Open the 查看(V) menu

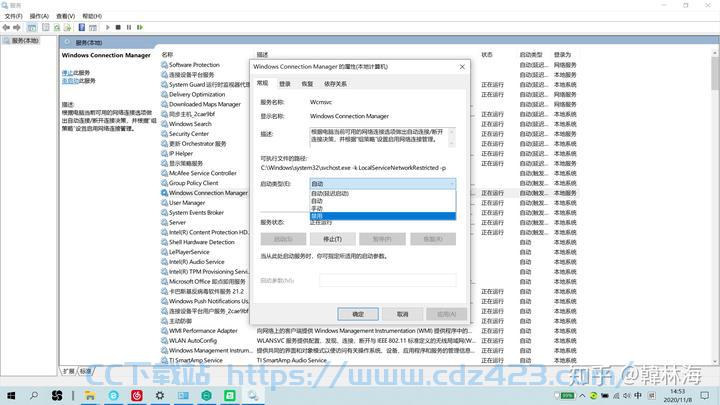pos(66,16)
